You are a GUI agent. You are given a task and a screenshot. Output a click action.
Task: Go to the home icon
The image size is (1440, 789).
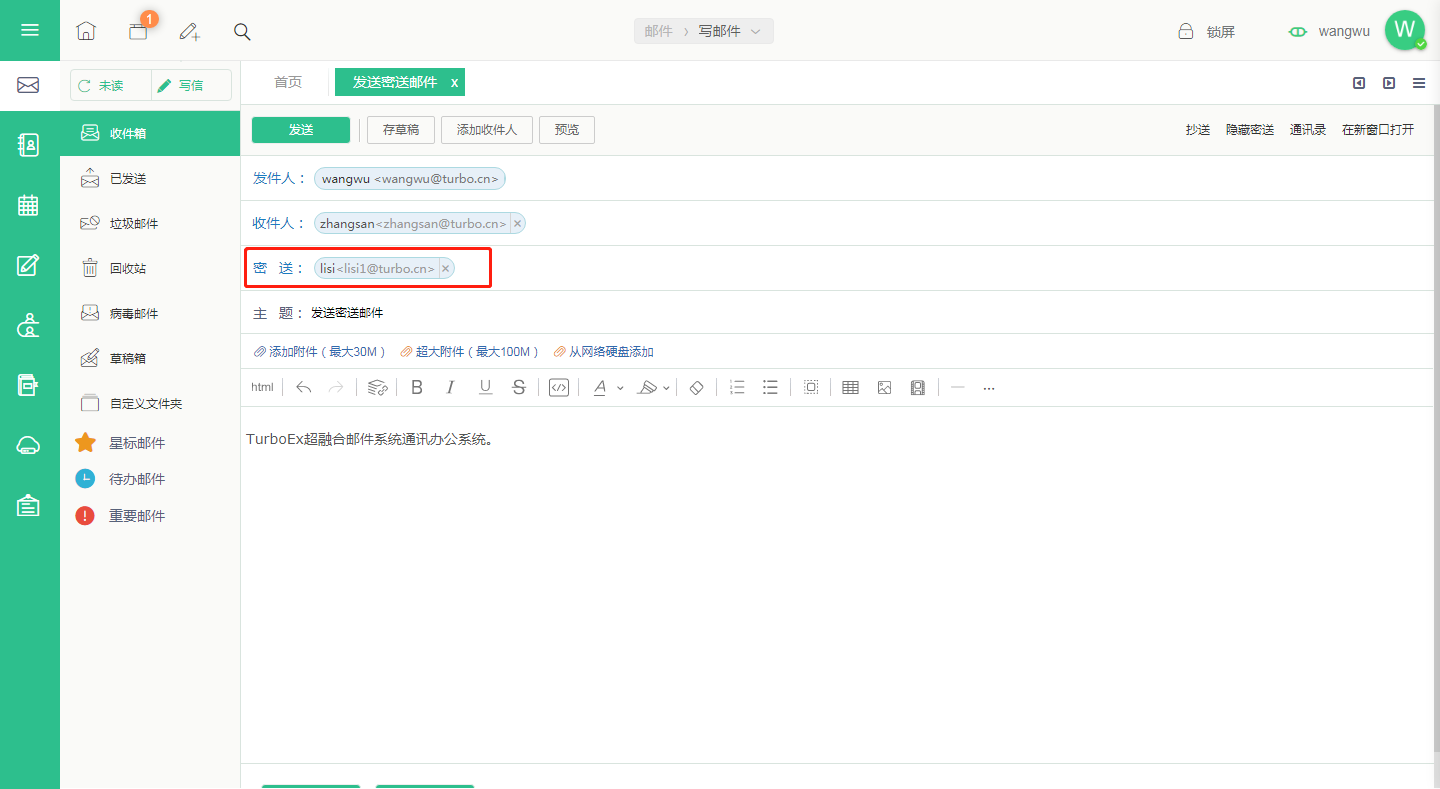[x=86, y=31]
